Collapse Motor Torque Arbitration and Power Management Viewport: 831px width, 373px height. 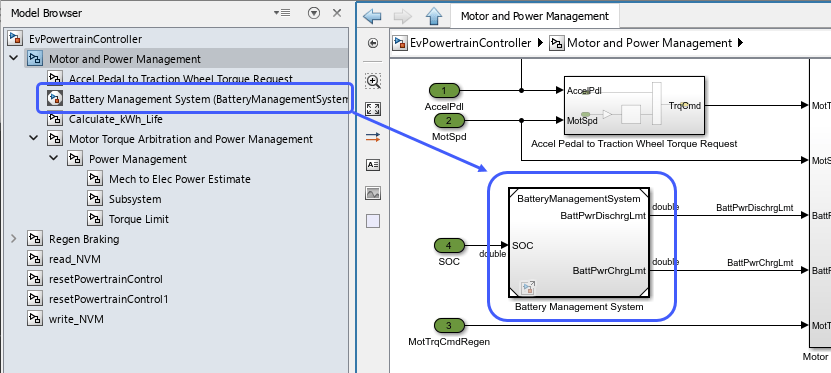(34, 139)
